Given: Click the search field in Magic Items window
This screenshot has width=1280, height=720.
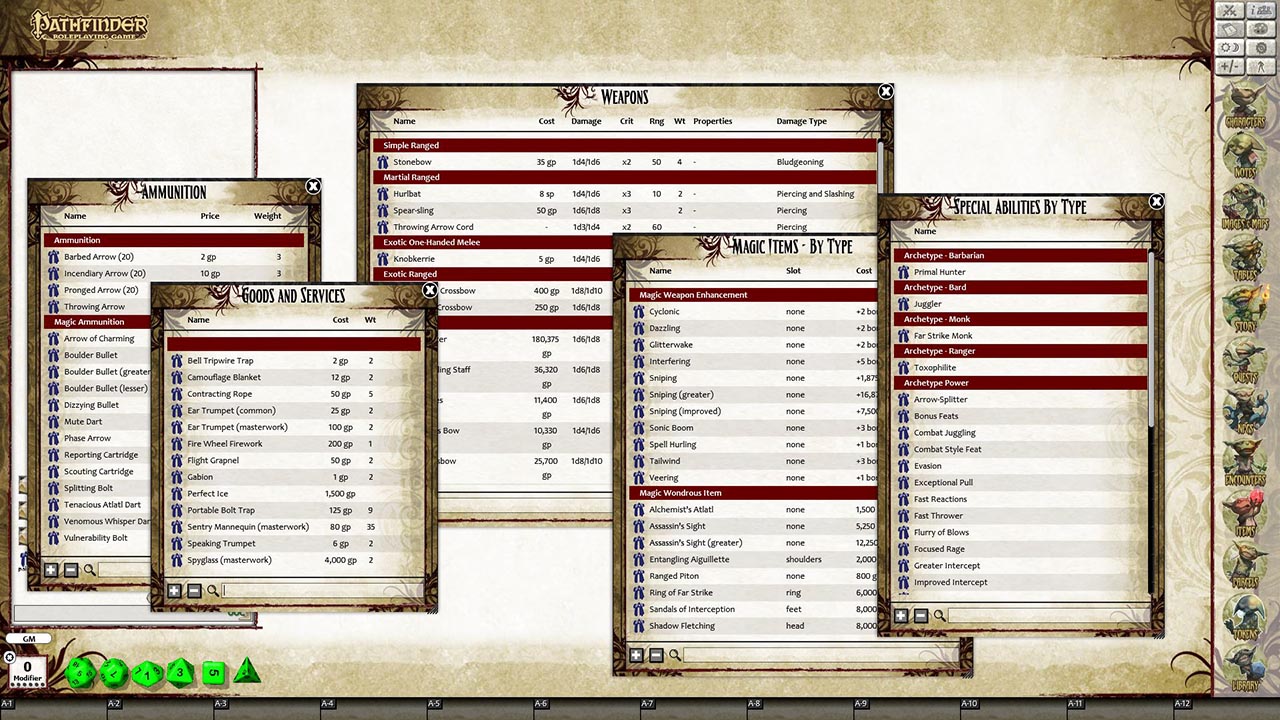Looking at the screenshot, I should click(x=818, y=655).
